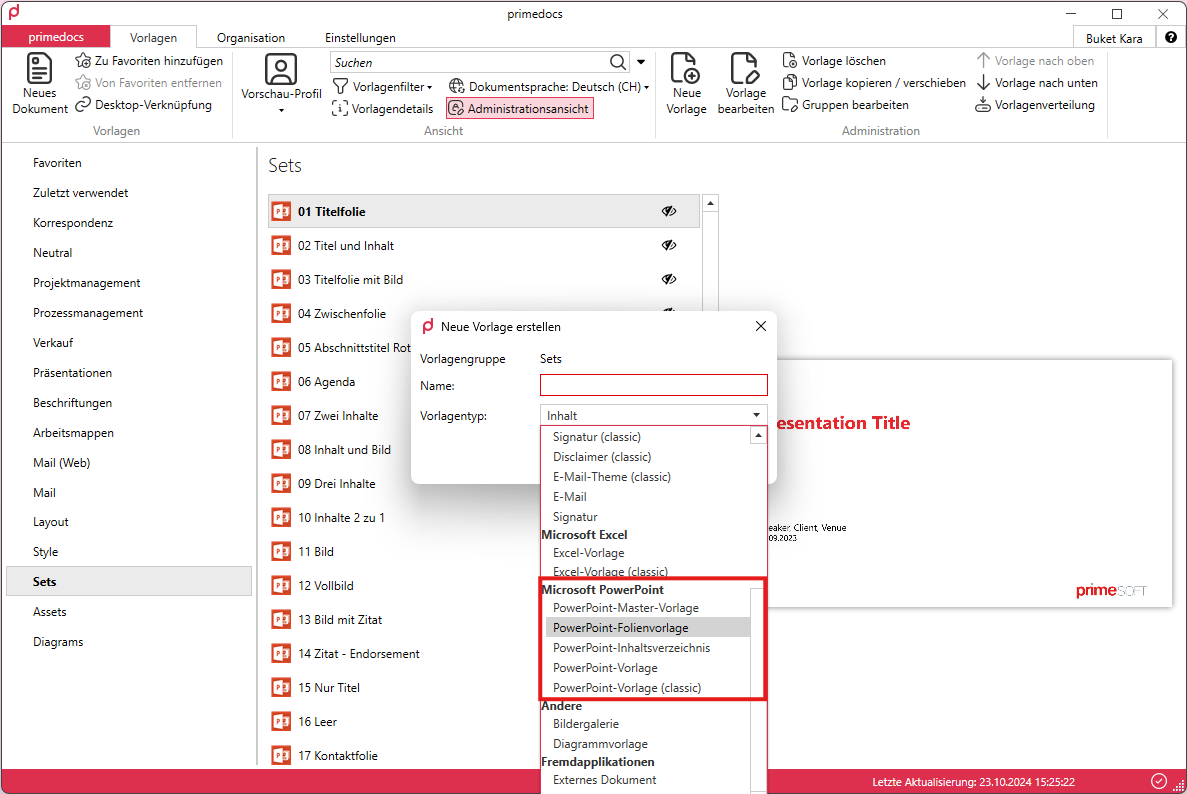
Task: Select template 10 Inhalte 2 zu 1
Action: 341,518
